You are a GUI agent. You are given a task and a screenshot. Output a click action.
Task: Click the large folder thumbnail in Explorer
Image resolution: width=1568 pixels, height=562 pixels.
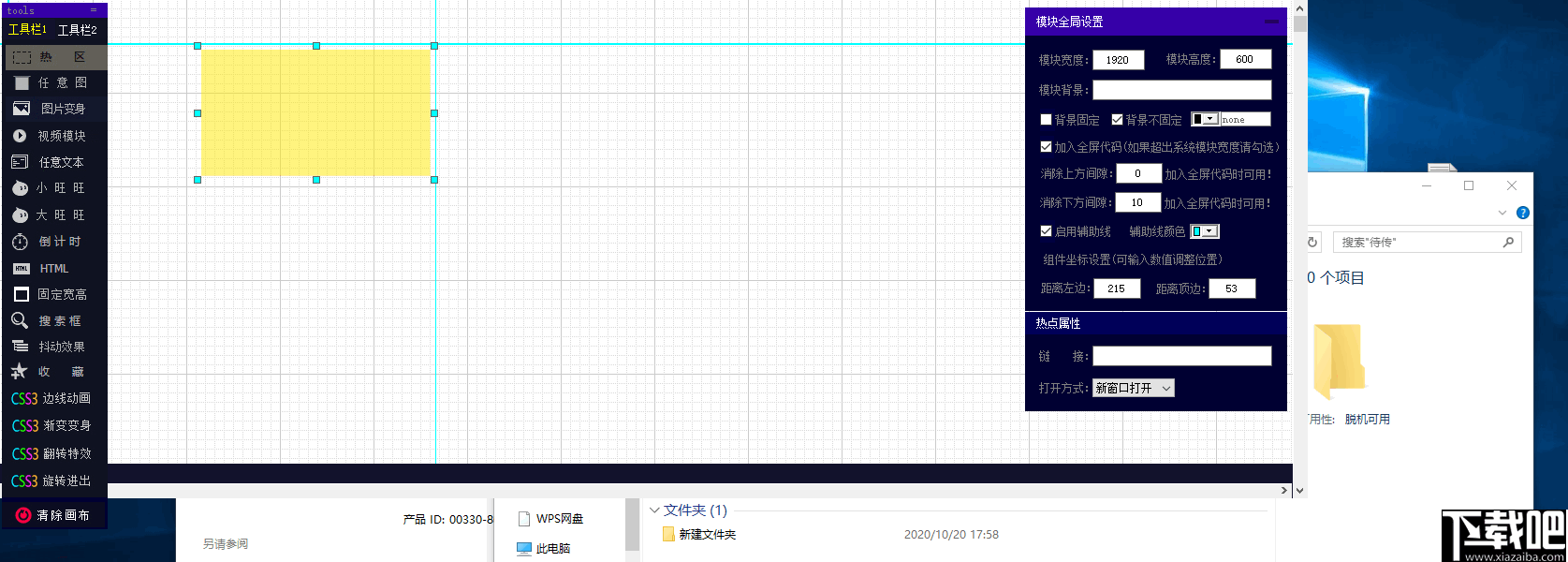point(1339,361)
